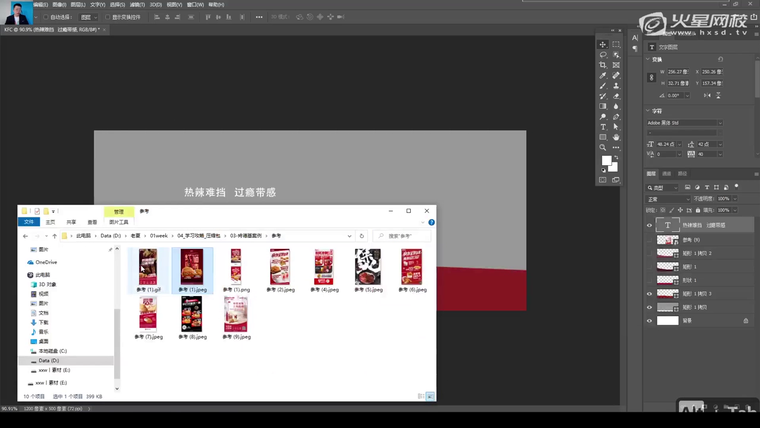Toggle visibility of 矩形 1 拷贝 3 layer
The height and width of the screenshot is (428, 760).
click(x=650, y=294)
